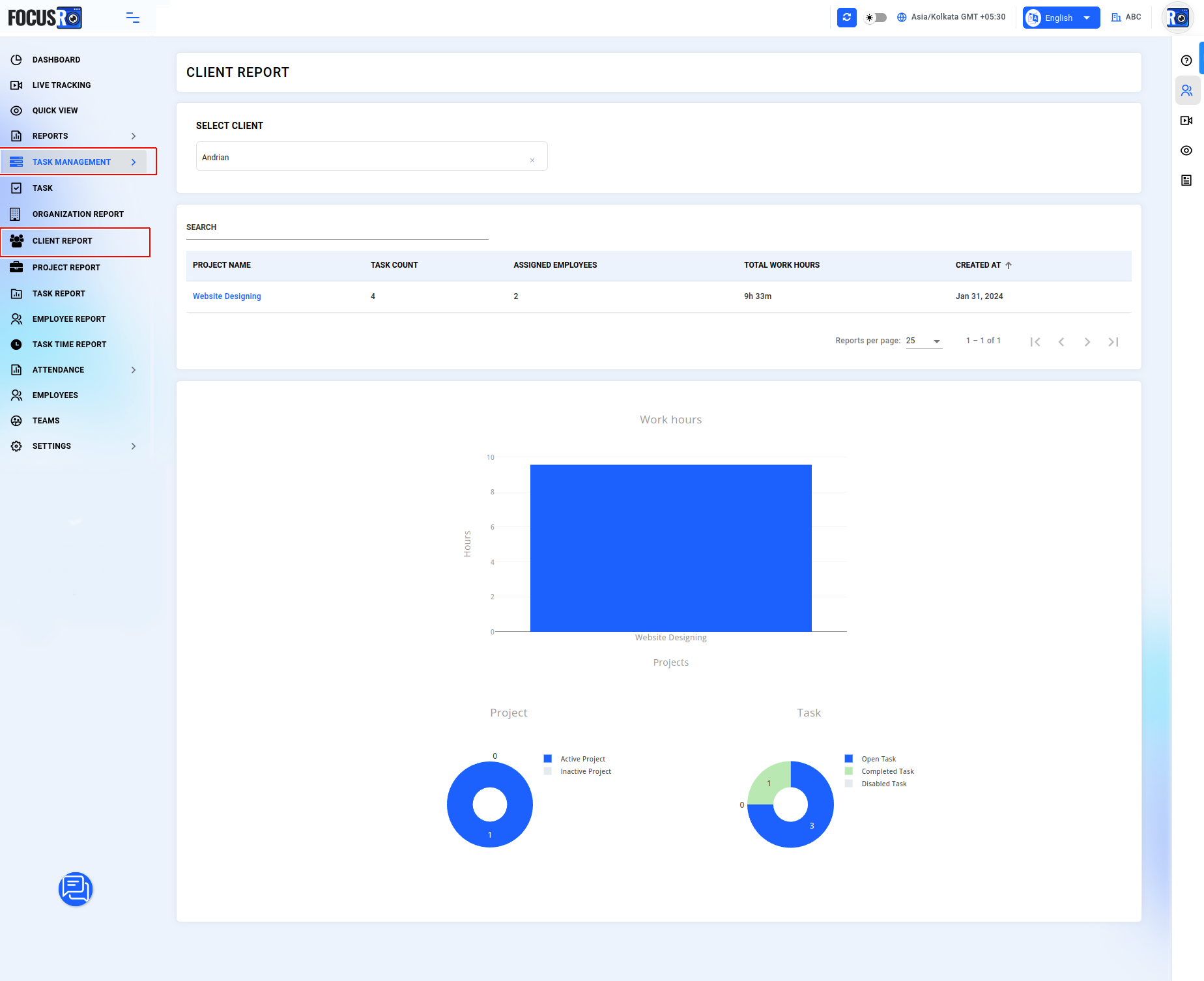Image resolution: width=1204 pixels, height=981 pixels.
Task: Sort by Created At column
Action: [x=983, y=265]
